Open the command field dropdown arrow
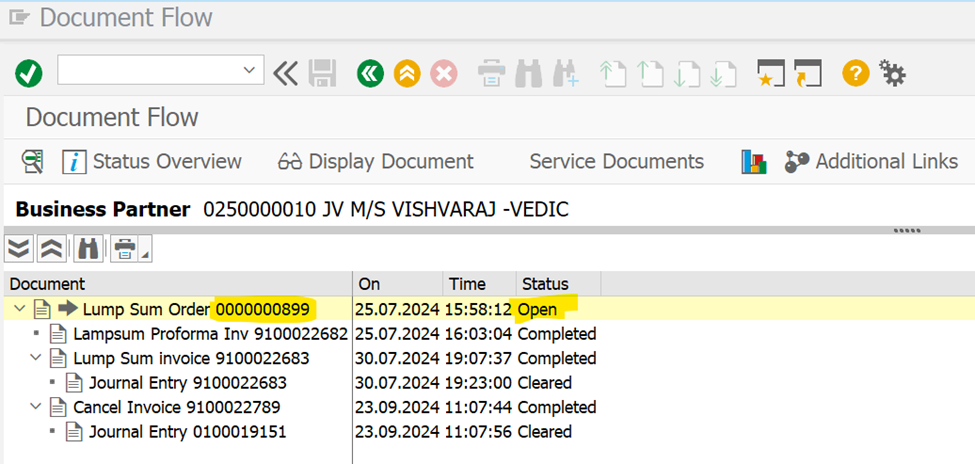This screenshot has width=975, height=464. pyautogui.click(x=251, y=71)
